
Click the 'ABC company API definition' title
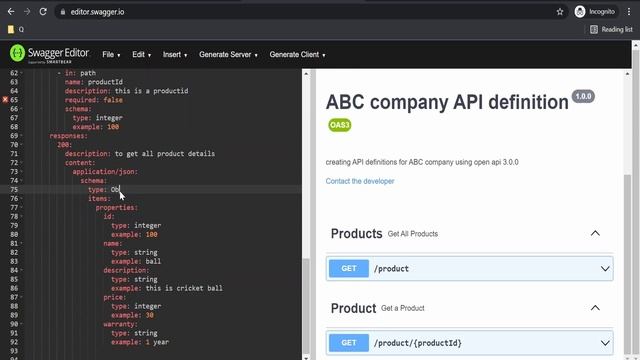[447, 102]
